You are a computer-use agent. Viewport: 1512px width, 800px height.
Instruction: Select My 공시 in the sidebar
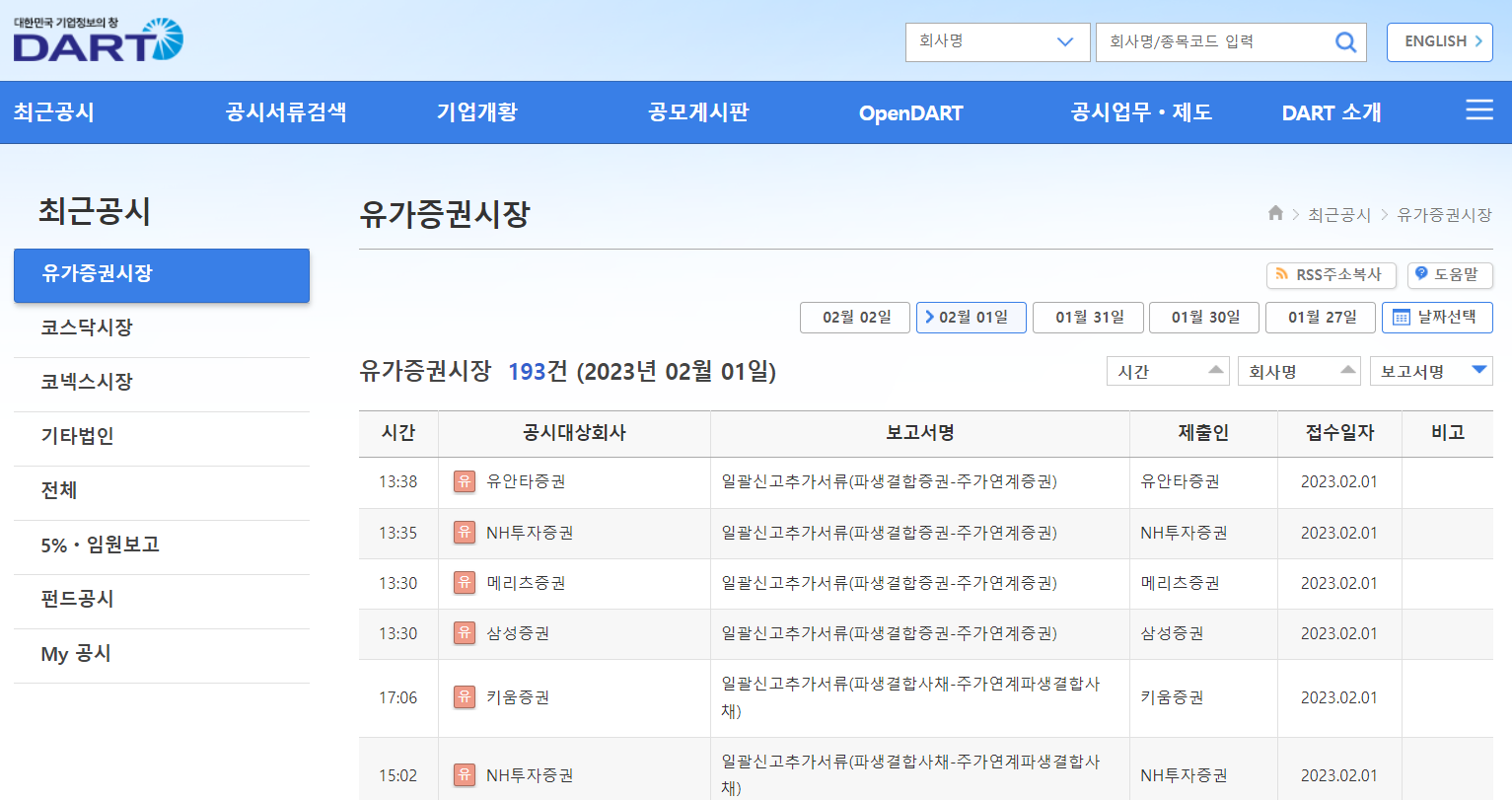[x=162, y=655]
